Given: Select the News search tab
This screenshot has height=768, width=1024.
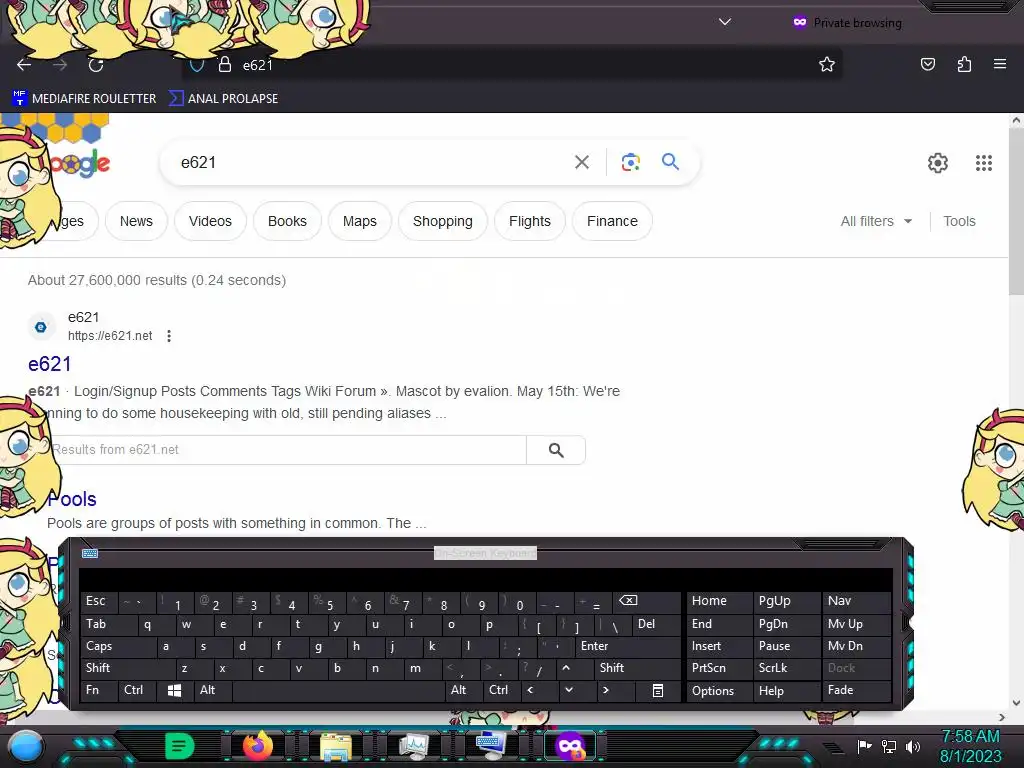Looking at the screenshot, I should [x=136, y=221].
